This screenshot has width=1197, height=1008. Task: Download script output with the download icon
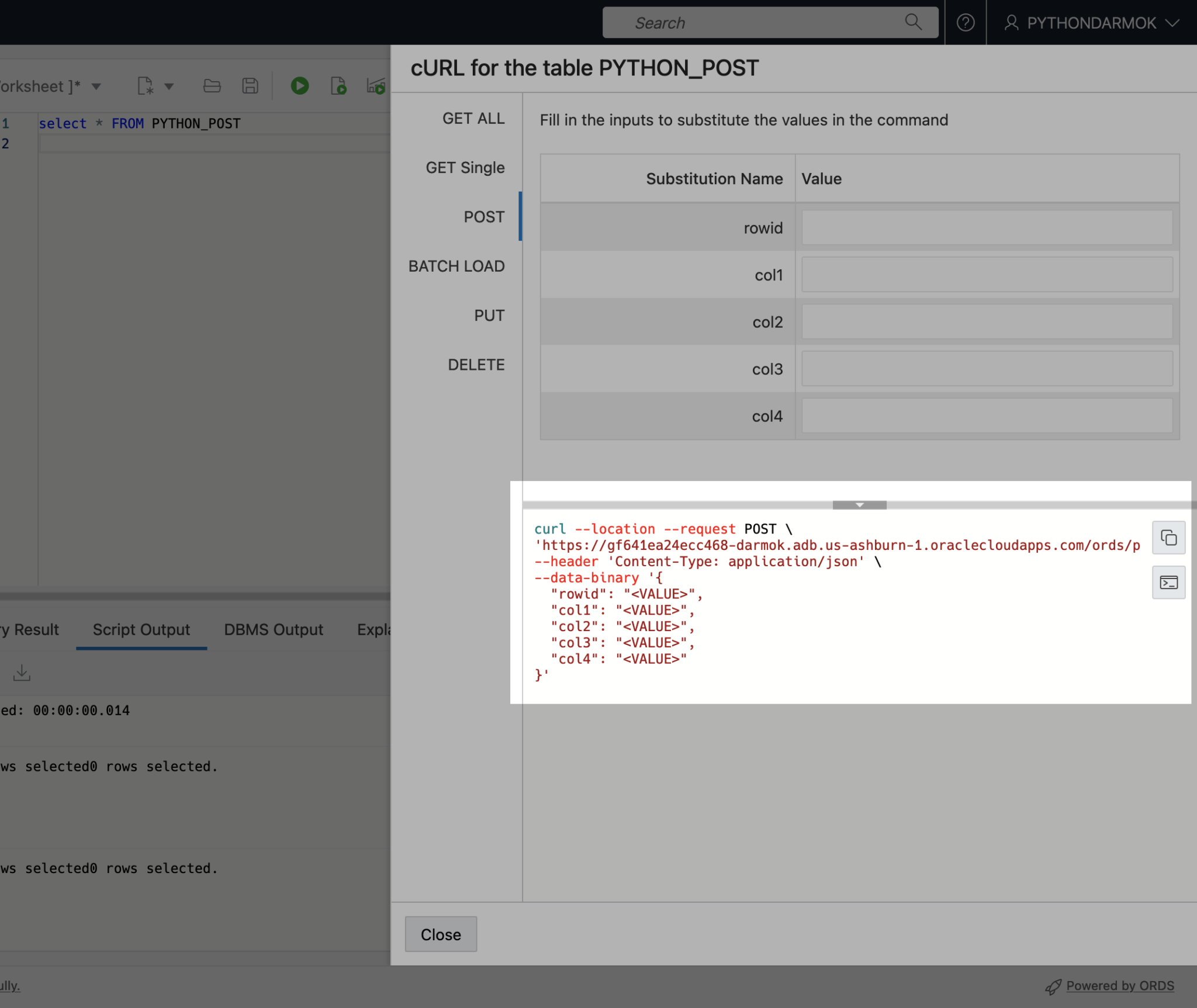click(x=21, y=673)
